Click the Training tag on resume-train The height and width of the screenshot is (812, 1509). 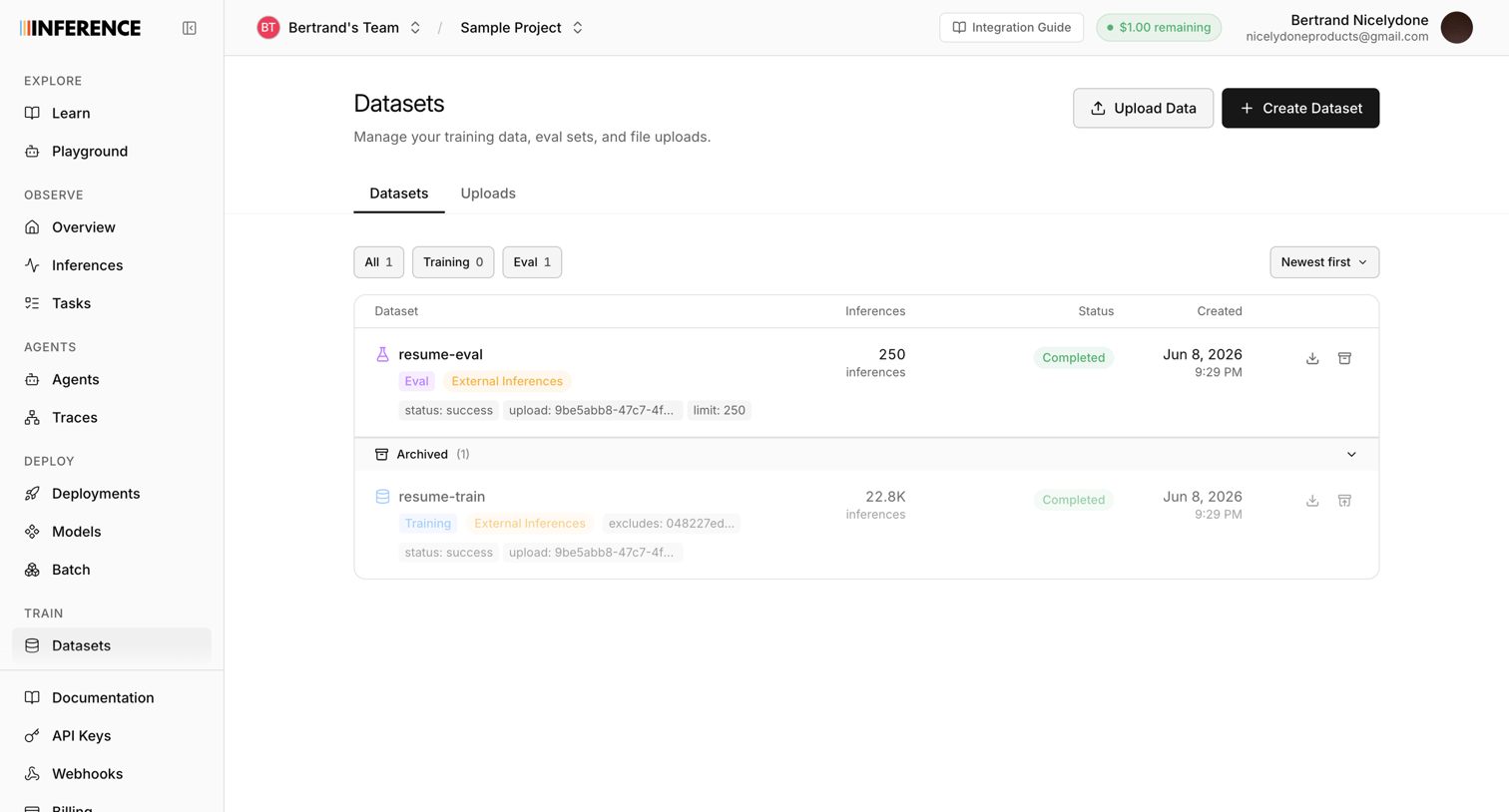(428, 524)
